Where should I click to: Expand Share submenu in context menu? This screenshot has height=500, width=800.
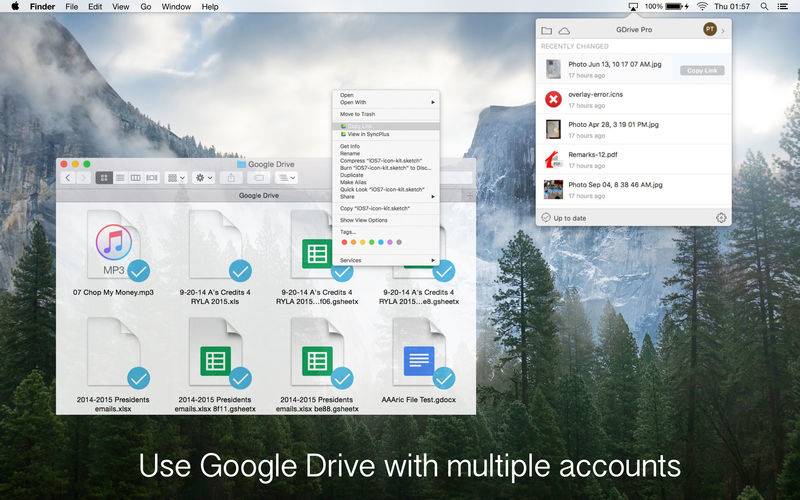385,196
